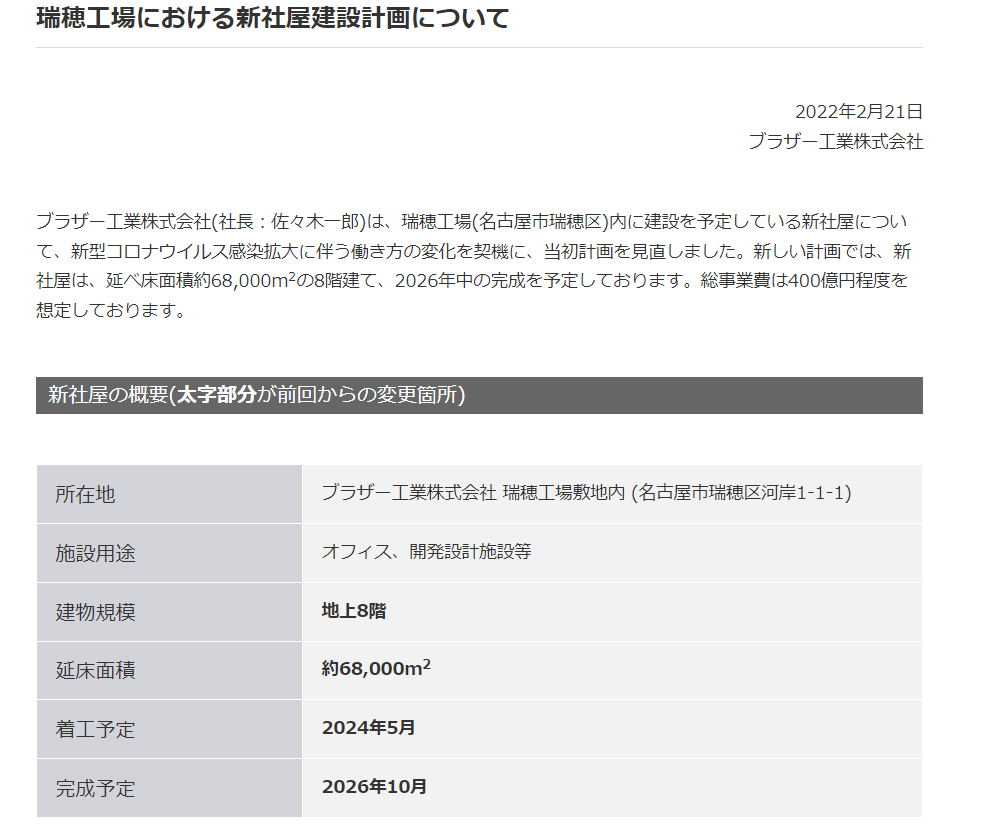This screenshot has width=1008, height=837.
Task: Click the 新社屋の概要 section header bar
Action: tap(479, 395)
